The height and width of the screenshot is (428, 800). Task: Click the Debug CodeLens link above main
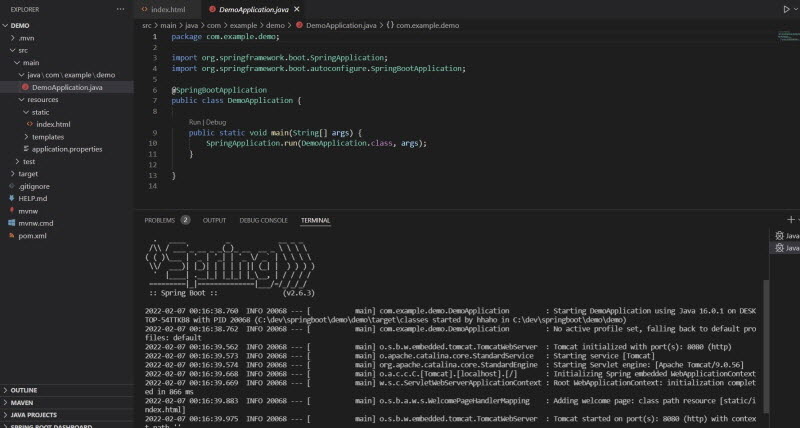point(216,122)
